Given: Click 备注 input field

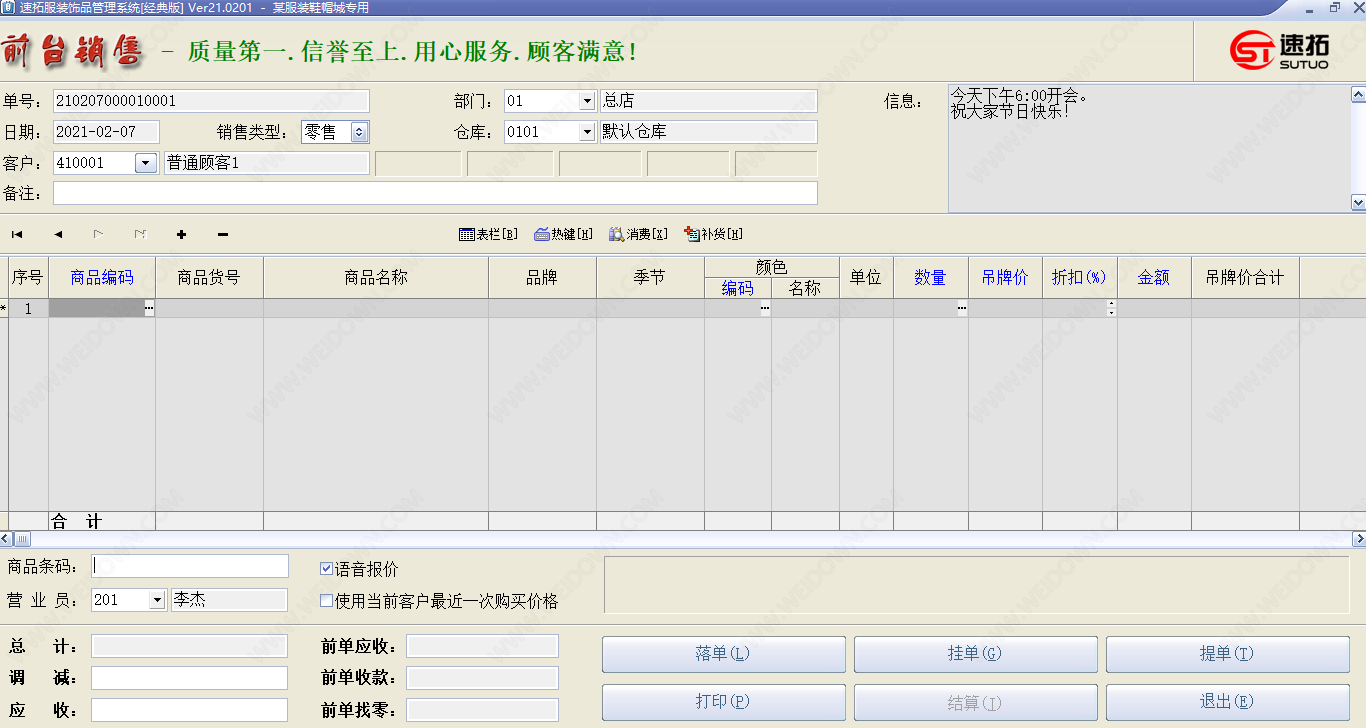Looking at the screenshot, I should (435, 193).
